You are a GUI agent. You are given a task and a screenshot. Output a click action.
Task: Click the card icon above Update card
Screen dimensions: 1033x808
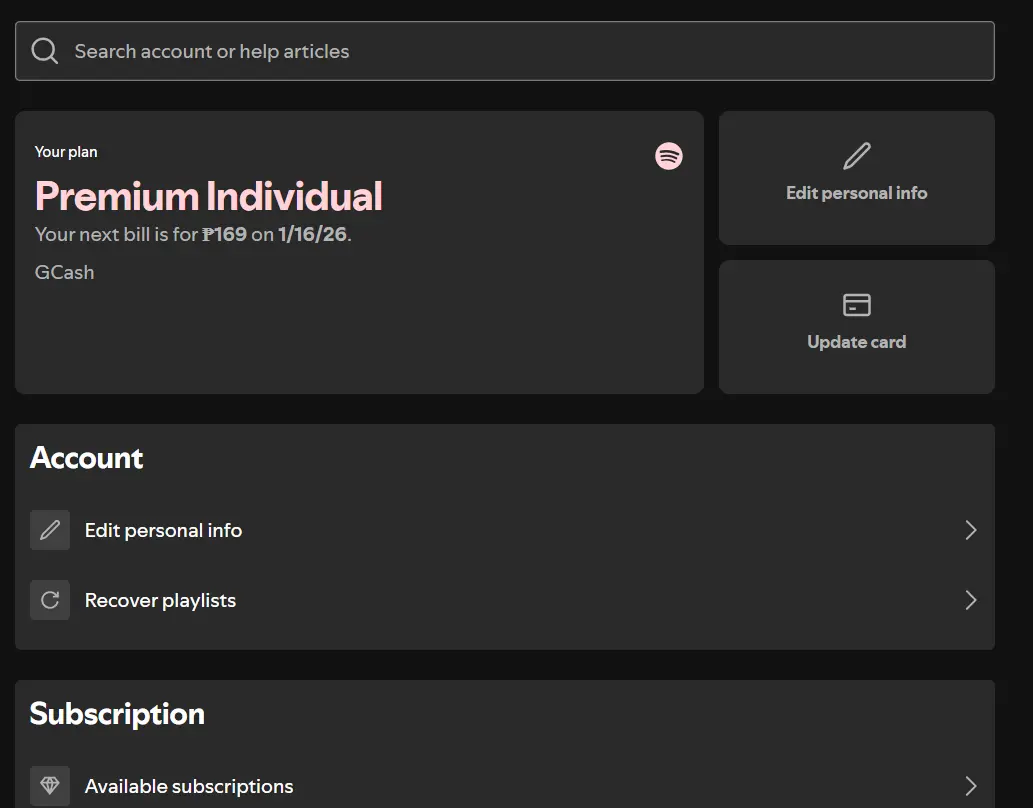coord(856,305)
